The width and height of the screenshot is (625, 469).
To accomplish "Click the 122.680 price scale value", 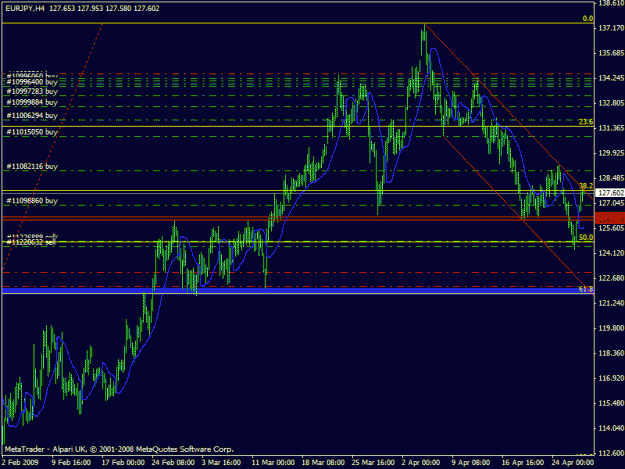I will coord(611,278).
